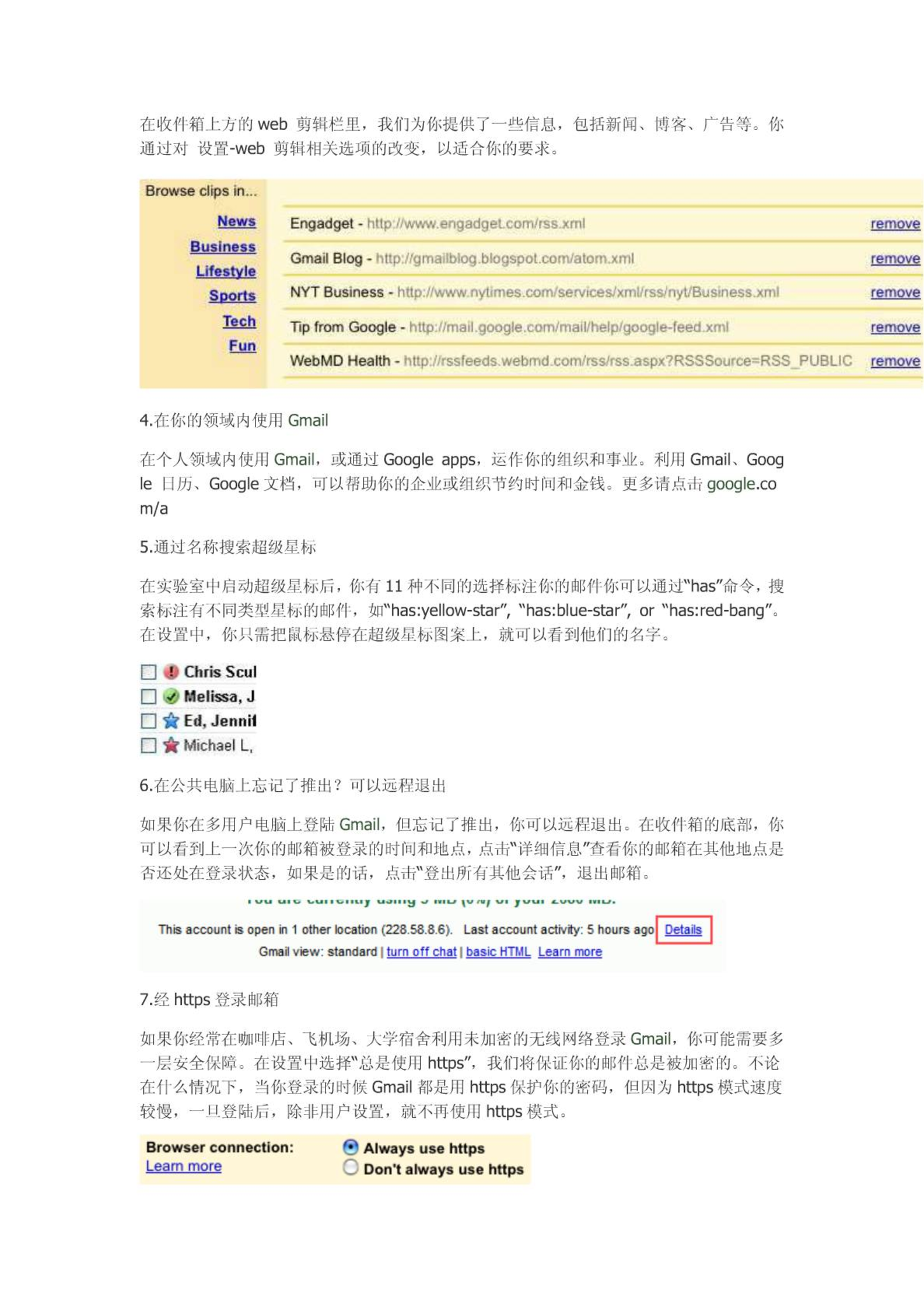
Task: Click the Michael L, sender name
Action: click(218, 746)
